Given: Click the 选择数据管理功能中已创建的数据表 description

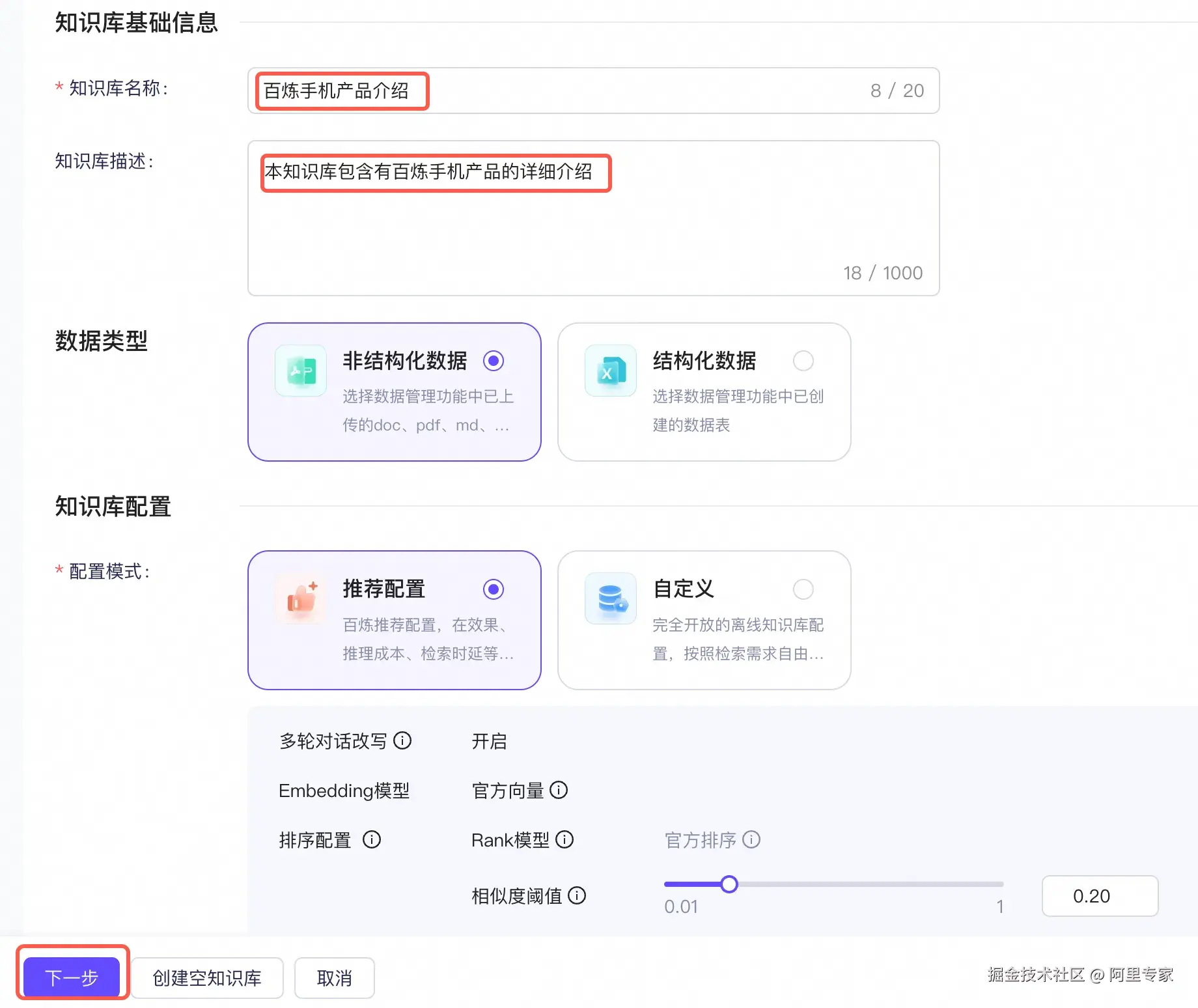Looking at the screenshot, I should [738, 411].
